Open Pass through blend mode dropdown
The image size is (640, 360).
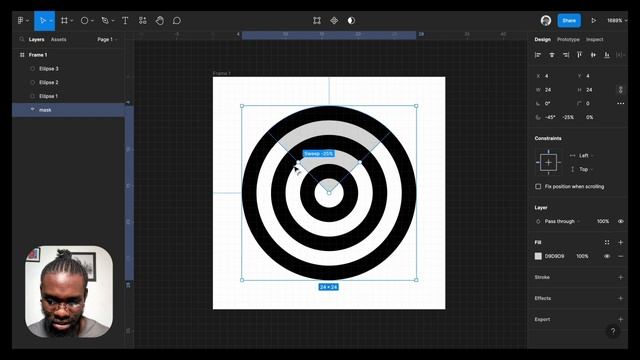coord(559,221)
